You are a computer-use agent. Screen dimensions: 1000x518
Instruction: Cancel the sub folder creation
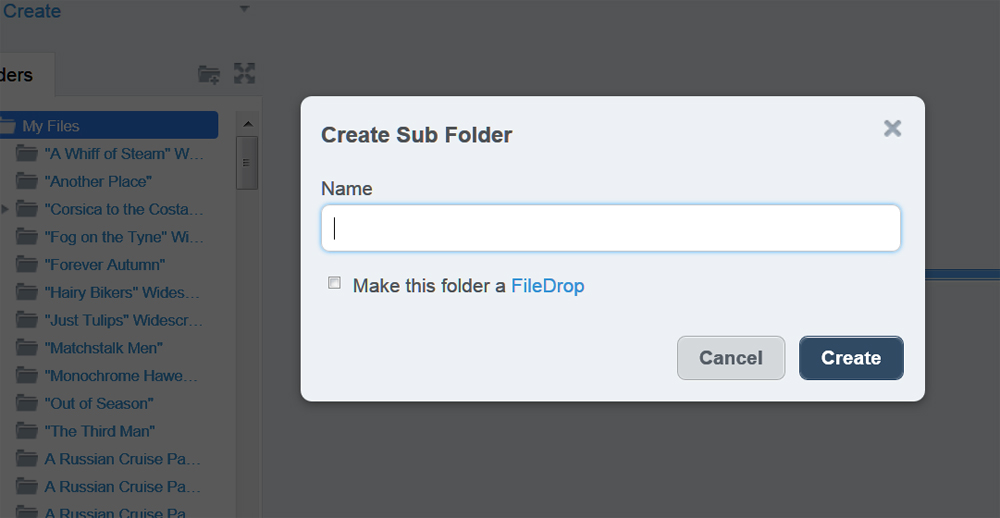pyautogui.click(x=731, y=358)
